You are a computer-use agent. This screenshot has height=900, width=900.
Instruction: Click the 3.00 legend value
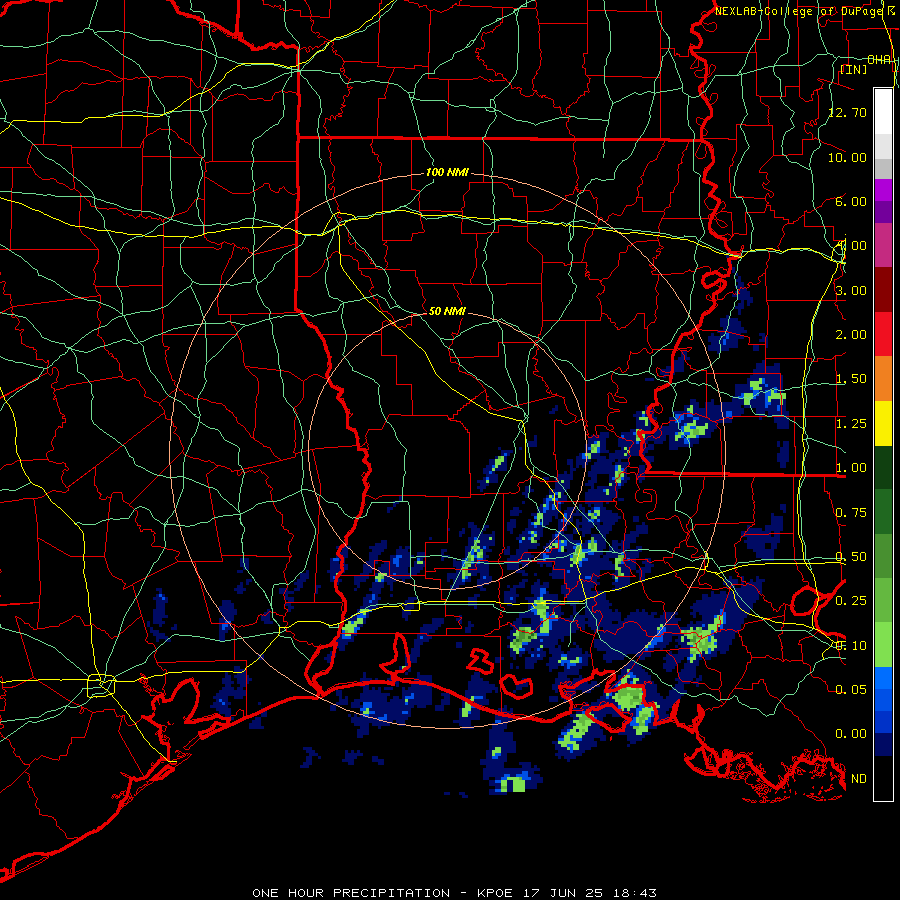pyautogui.click(x=851, y=290)
